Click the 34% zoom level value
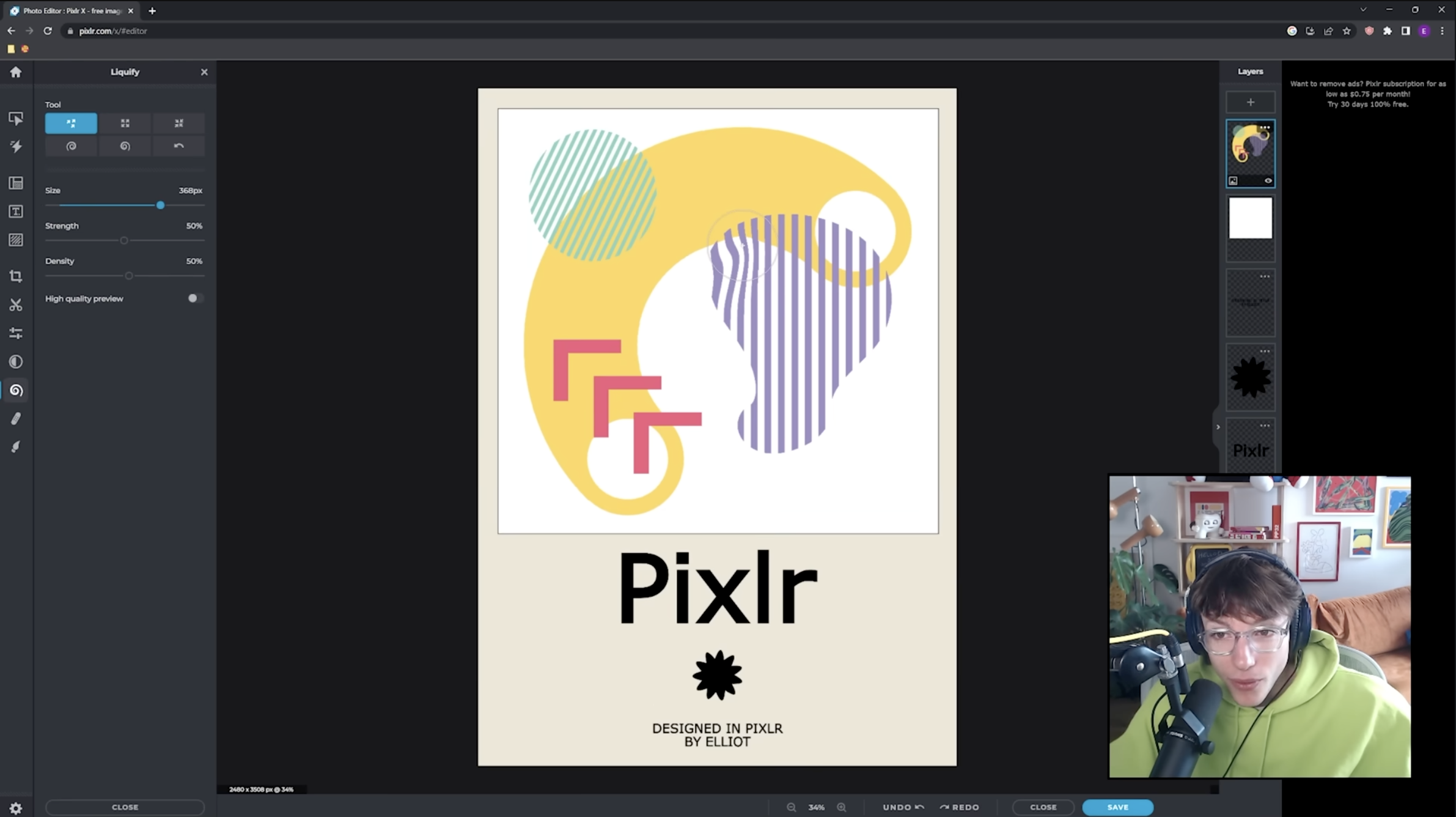The height and width of the screenshot is (817, 1456). (x=816, y=807)
